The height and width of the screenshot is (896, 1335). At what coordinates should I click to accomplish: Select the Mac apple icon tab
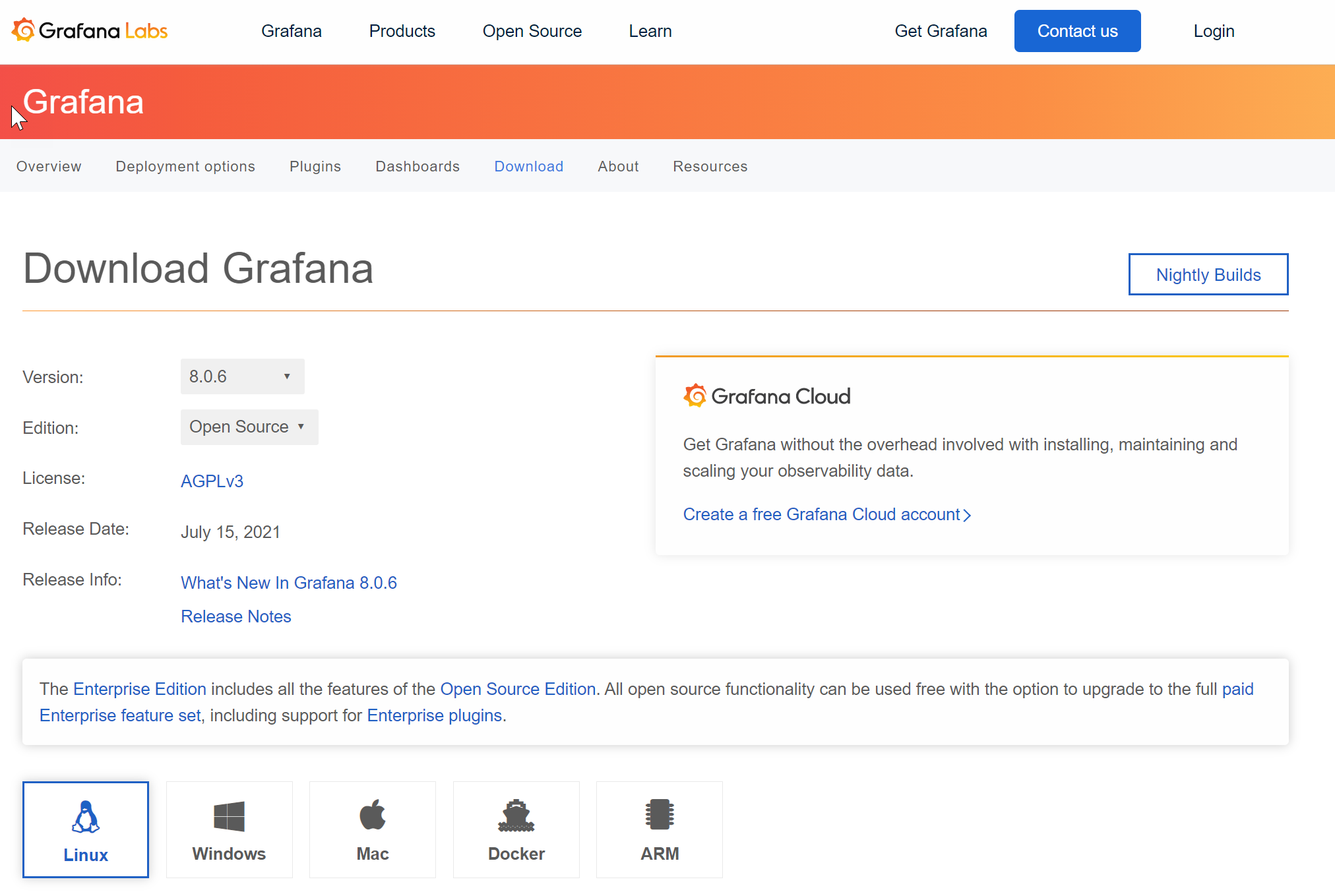click(x=373, y=829)
